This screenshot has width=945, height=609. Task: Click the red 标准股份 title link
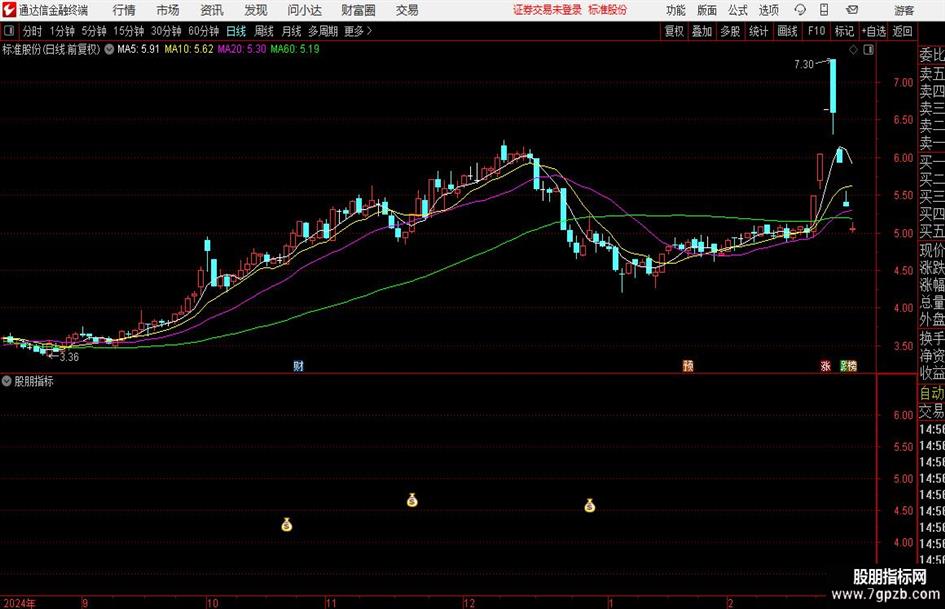coord(608,10)
